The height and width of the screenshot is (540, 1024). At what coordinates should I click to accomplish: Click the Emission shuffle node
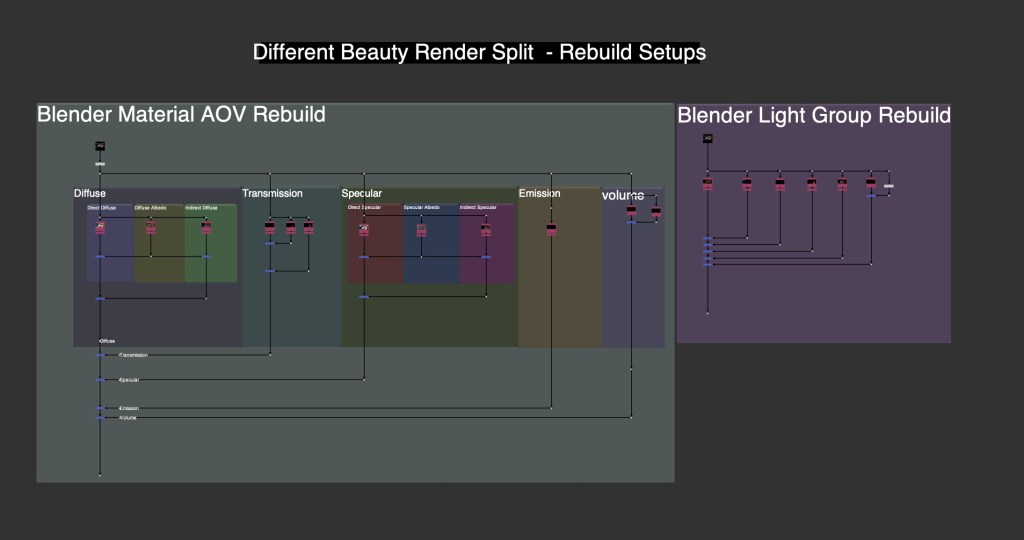(x=551, y=229)
